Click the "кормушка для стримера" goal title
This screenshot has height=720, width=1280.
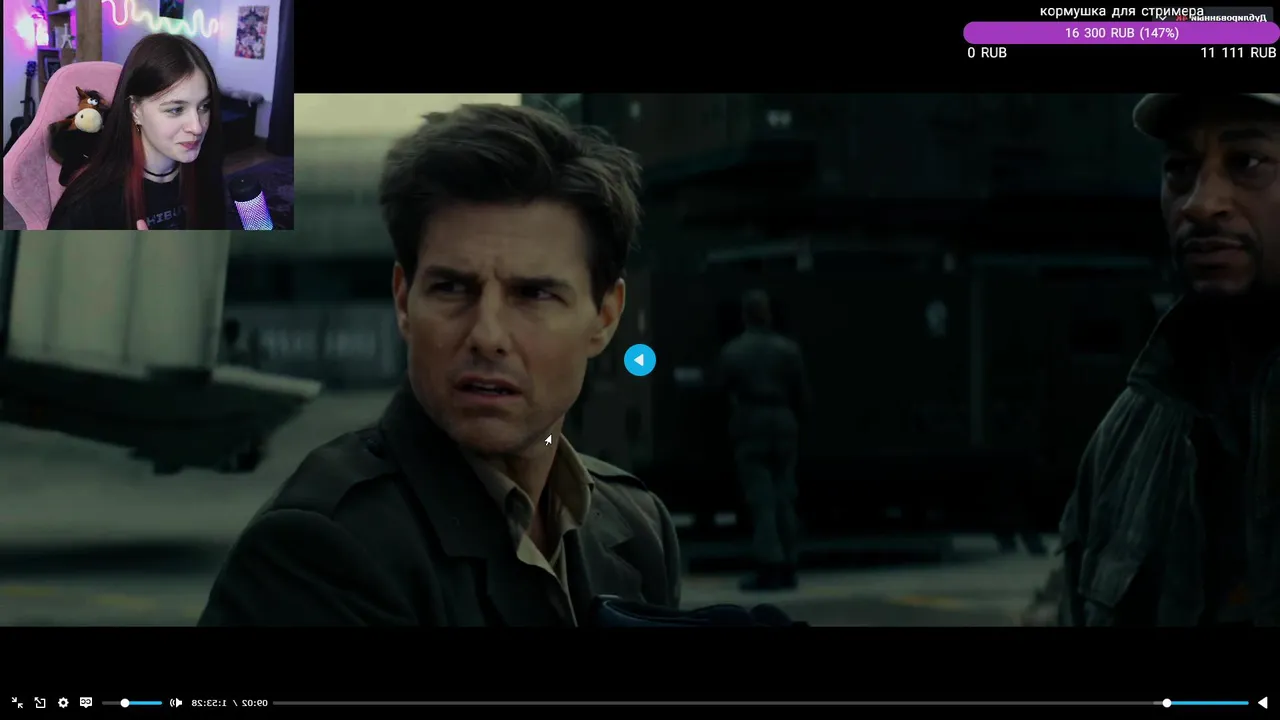[1121, 12]
